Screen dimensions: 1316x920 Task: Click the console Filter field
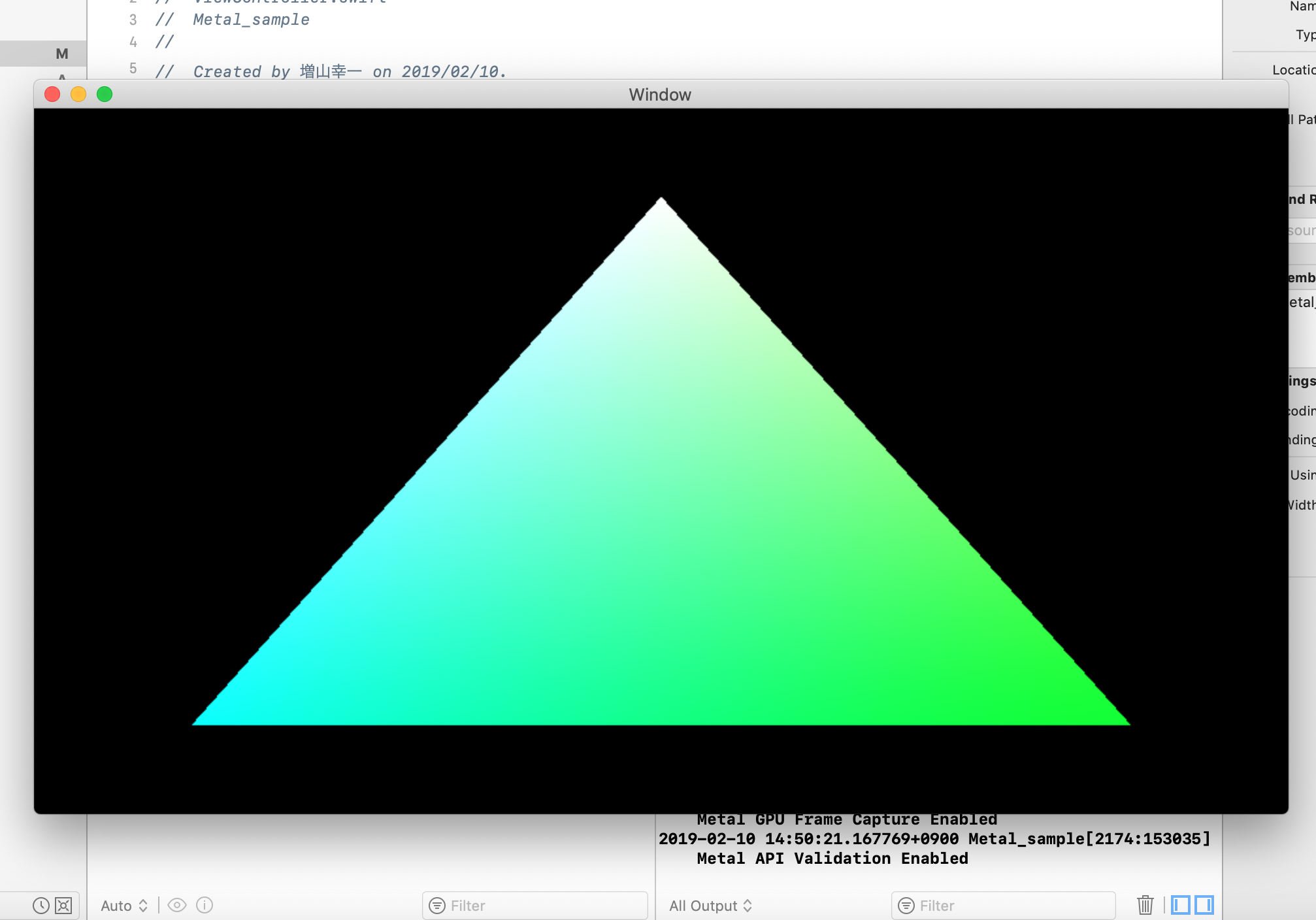coord(1003,906)
